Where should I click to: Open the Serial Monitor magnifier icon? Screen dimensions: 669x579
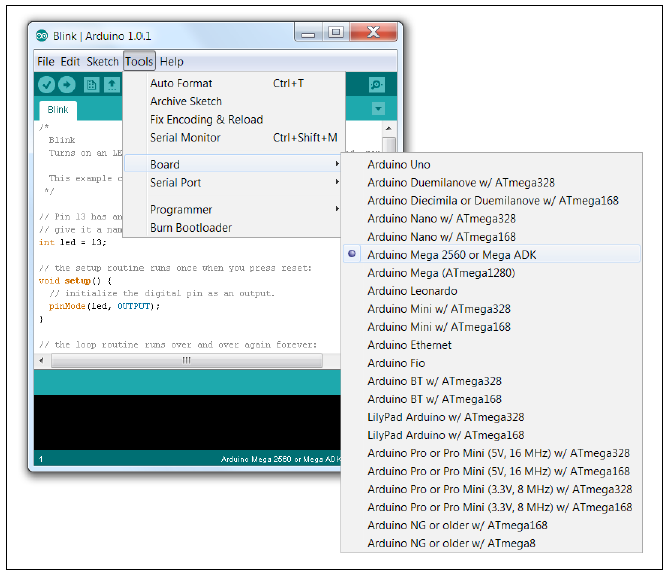click(377, 84)
